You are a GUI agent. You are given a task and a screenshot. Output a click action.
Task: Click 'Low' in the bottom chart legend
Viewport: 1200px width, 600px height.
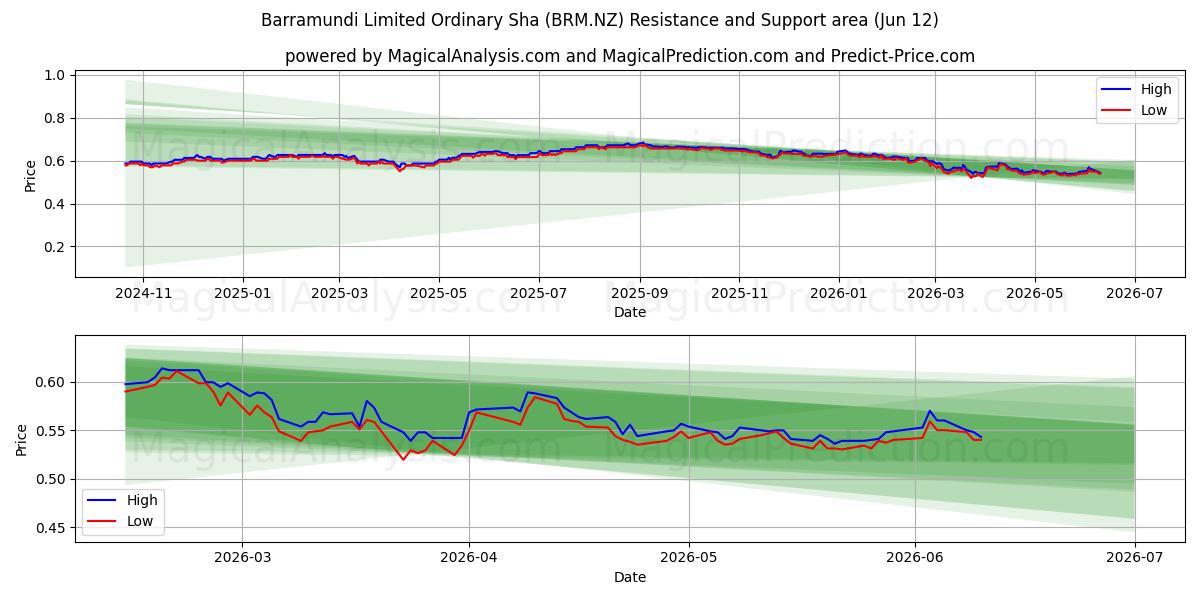[x=140, y=520]
